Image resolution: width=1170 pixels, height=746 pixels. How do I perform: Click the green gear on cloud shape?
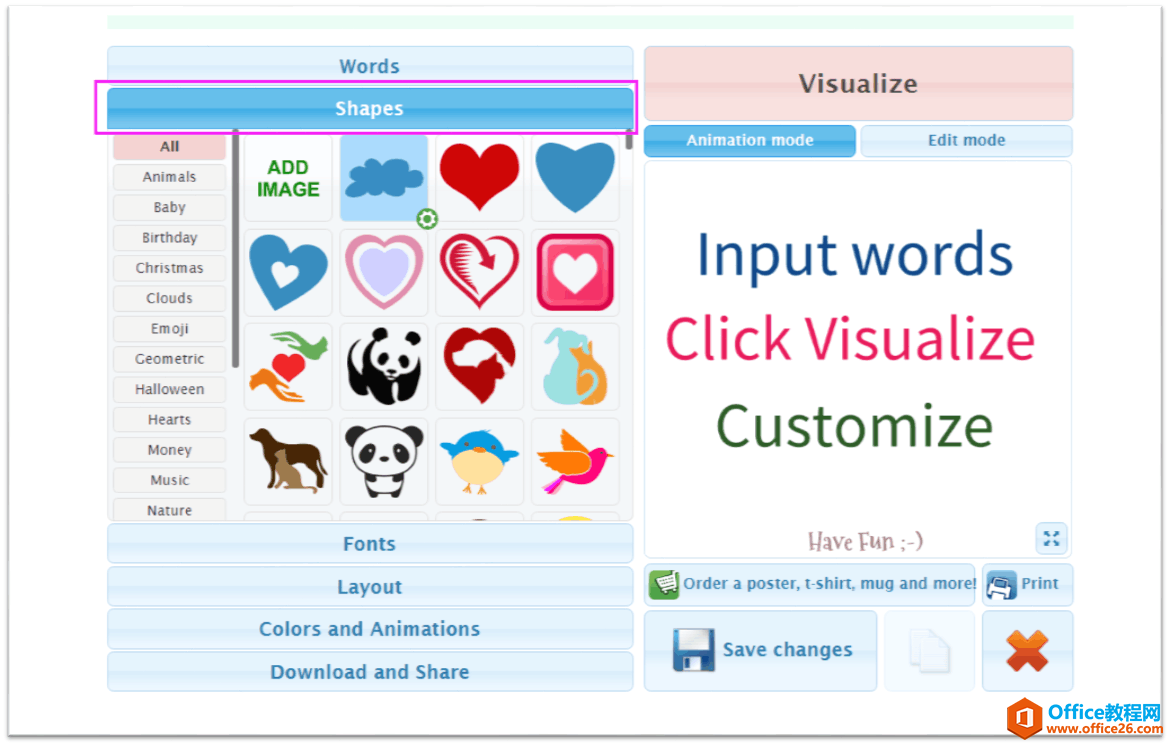pyautogui.click(x=427, y=219)
